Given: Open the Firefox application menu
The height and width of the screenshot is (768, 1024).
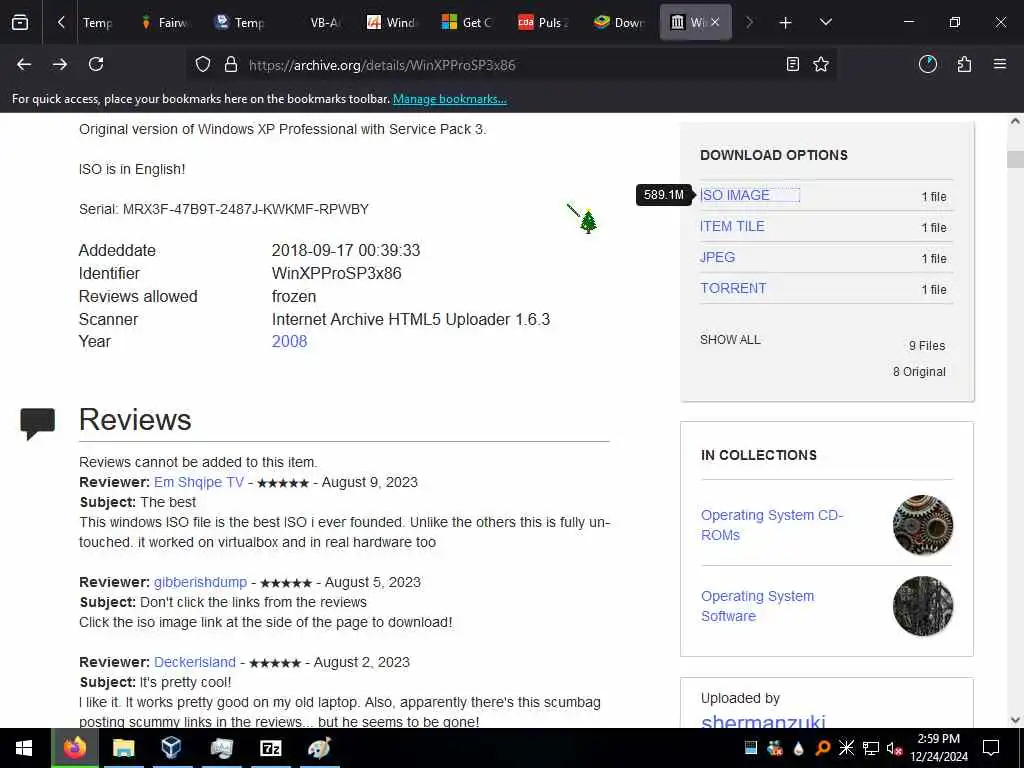Looking at the screenshot, I should click(x=999, y=64).
